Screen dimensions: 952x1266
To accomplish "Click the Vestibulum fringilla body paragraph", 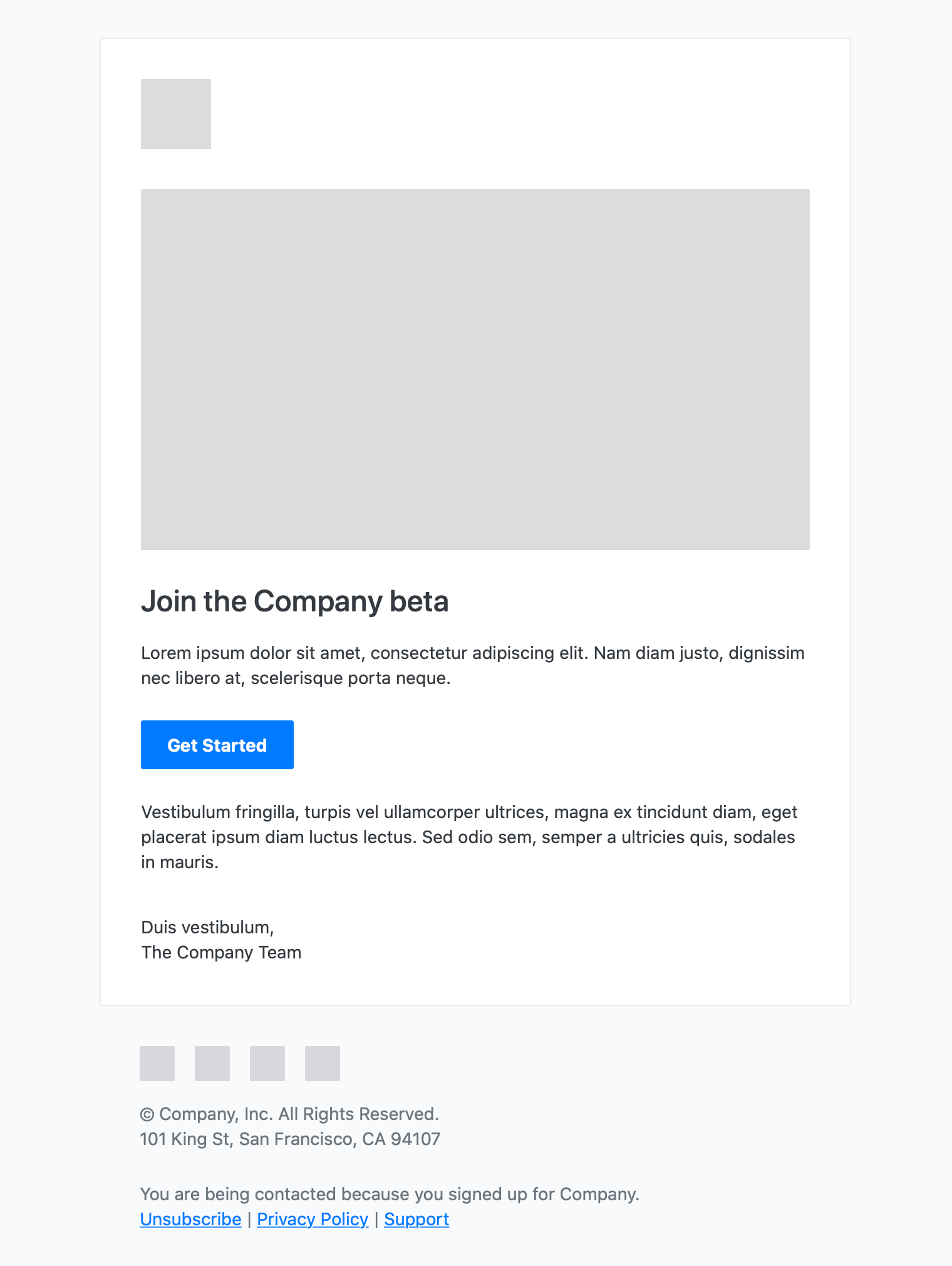I will pyautogui.click(x=468, y=836).
